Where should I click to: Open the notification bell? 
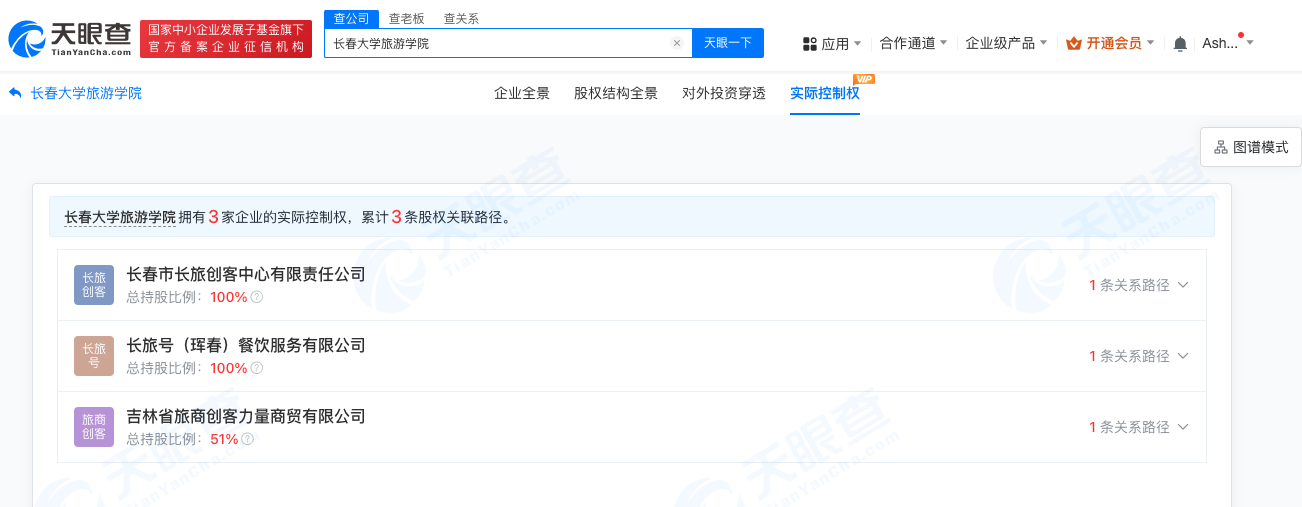(1180, 43)
